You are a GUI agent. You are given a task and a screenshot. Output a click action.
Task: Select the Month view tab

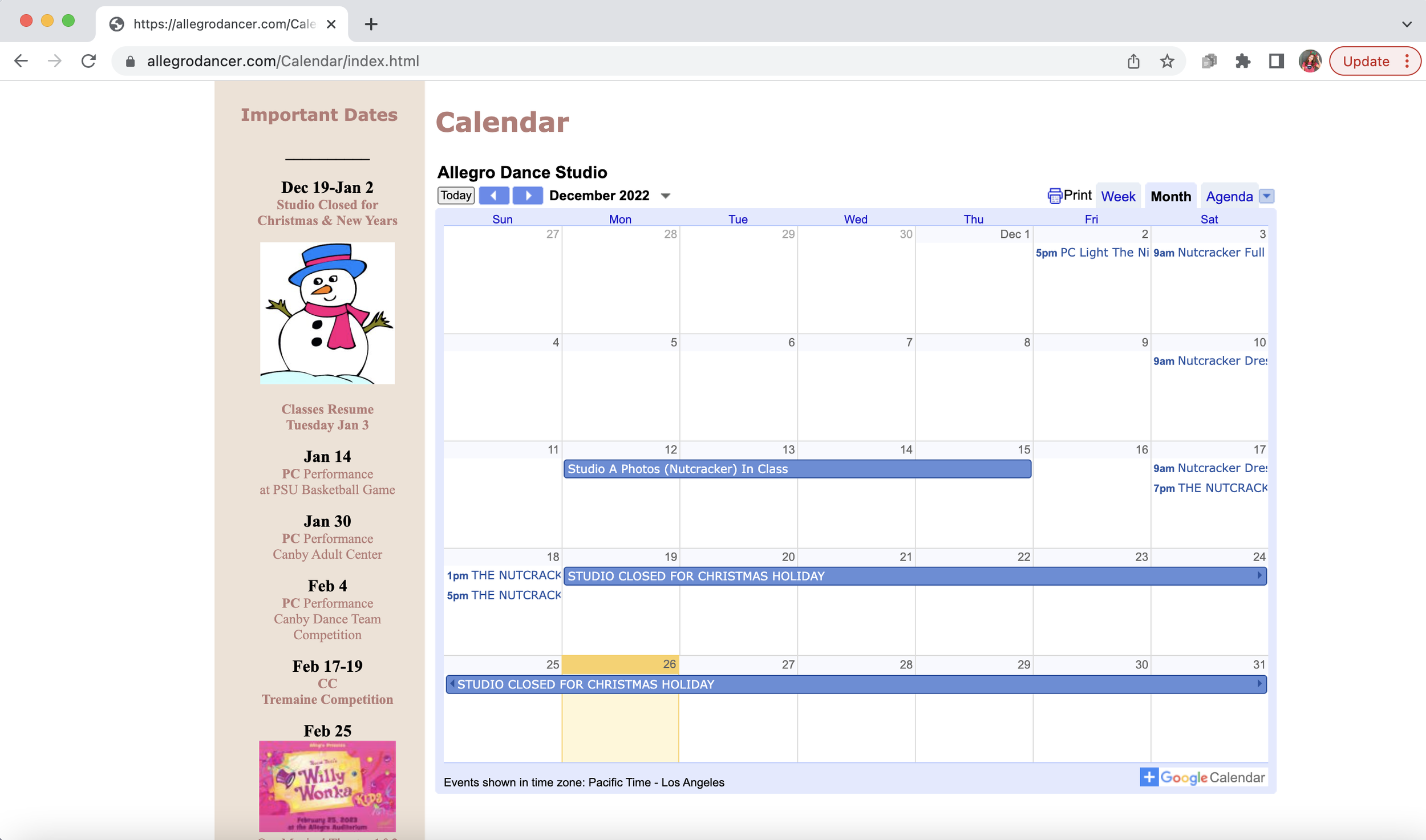(1170, 196)
